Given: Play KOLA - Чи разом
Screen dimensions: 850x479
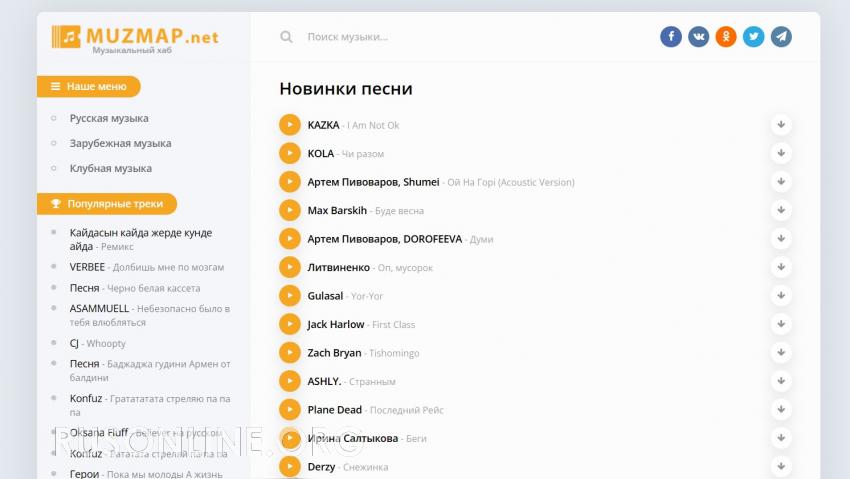Looking at the screenshot, I should click(290, 153).
